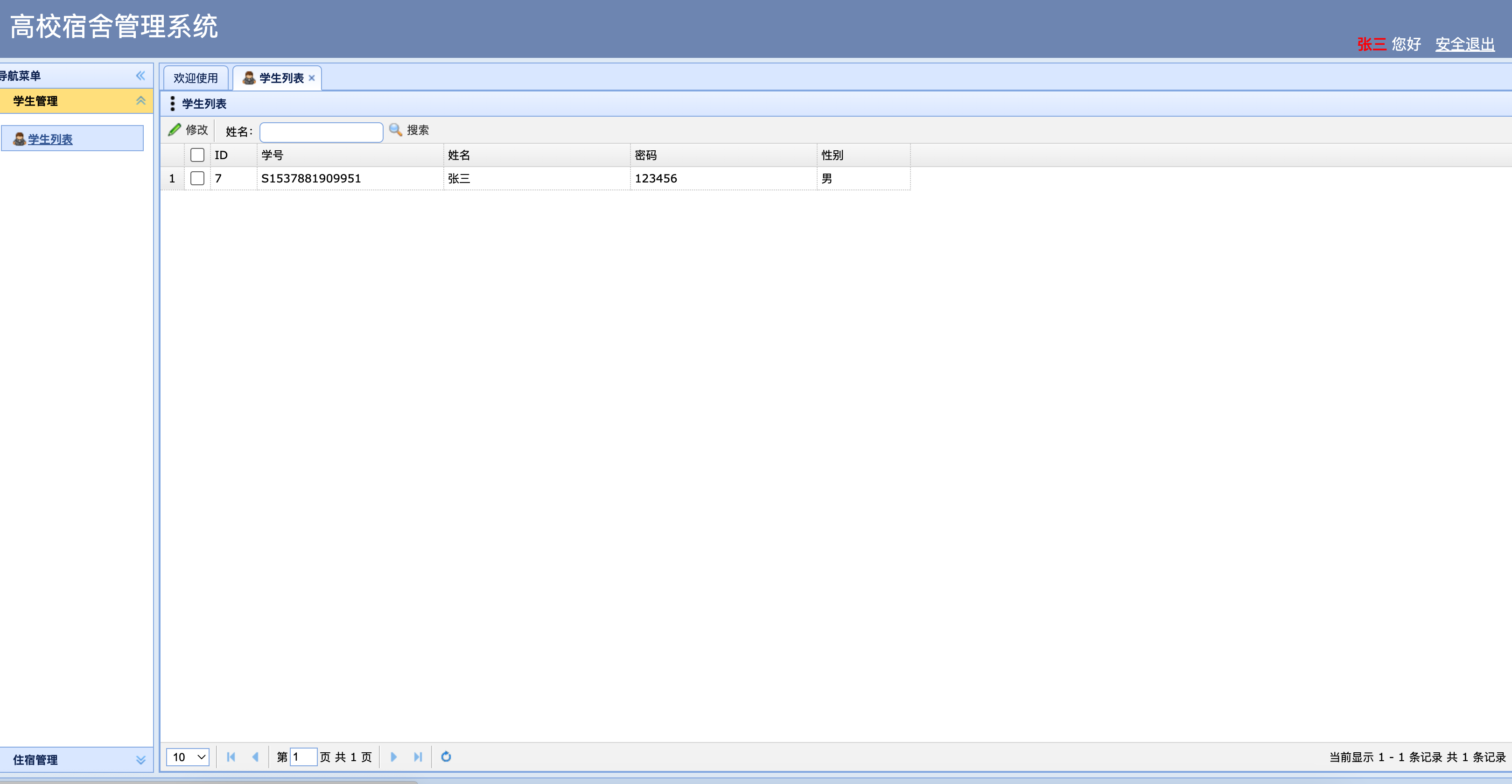This screenshot has width=1512, height=784.
Task: Go to first page using pagination icon
Action: pyautogui.click(x=231, y=757)
